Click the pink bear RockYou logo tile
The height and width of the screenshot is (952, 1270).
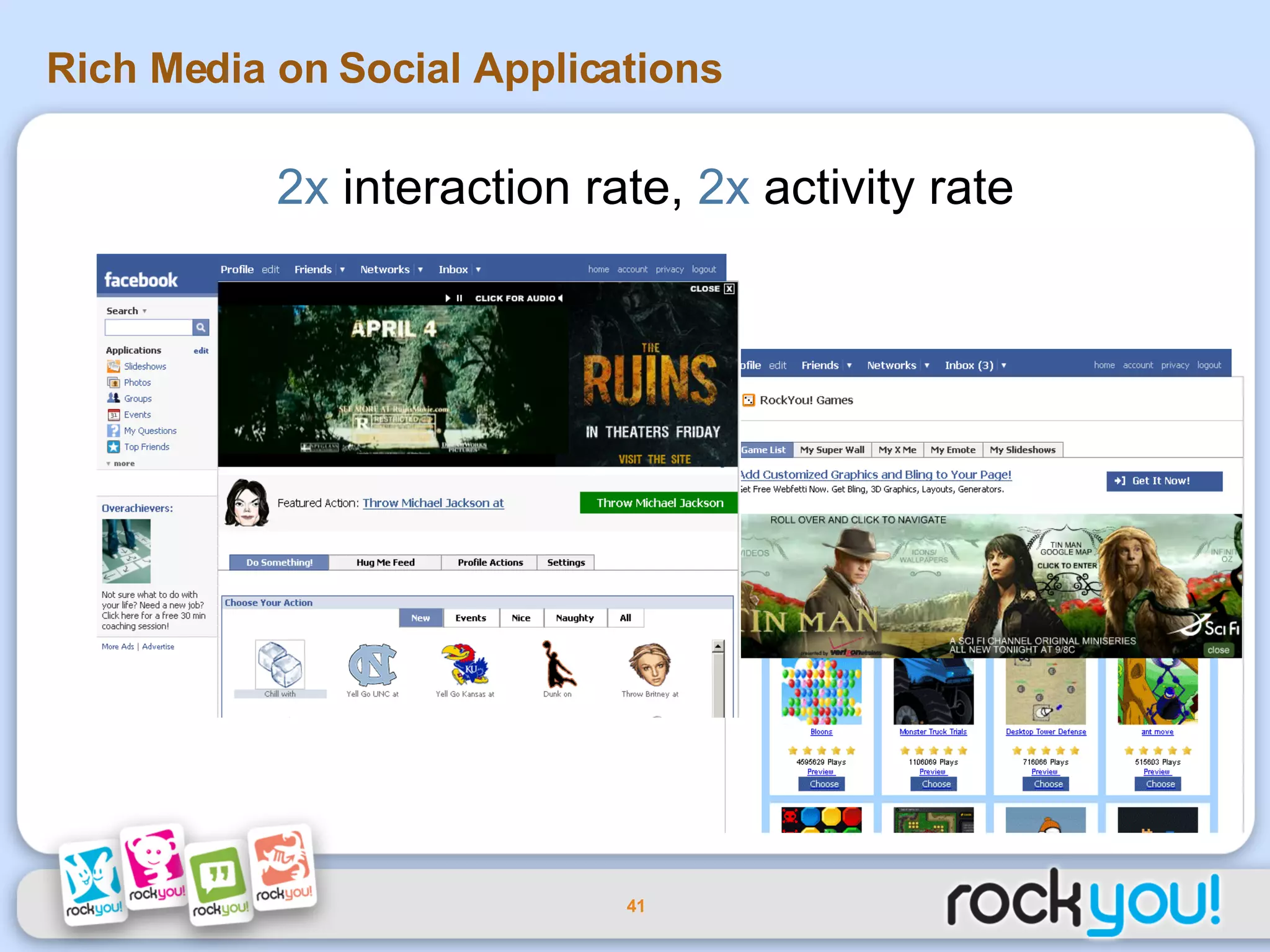point(154,867)
